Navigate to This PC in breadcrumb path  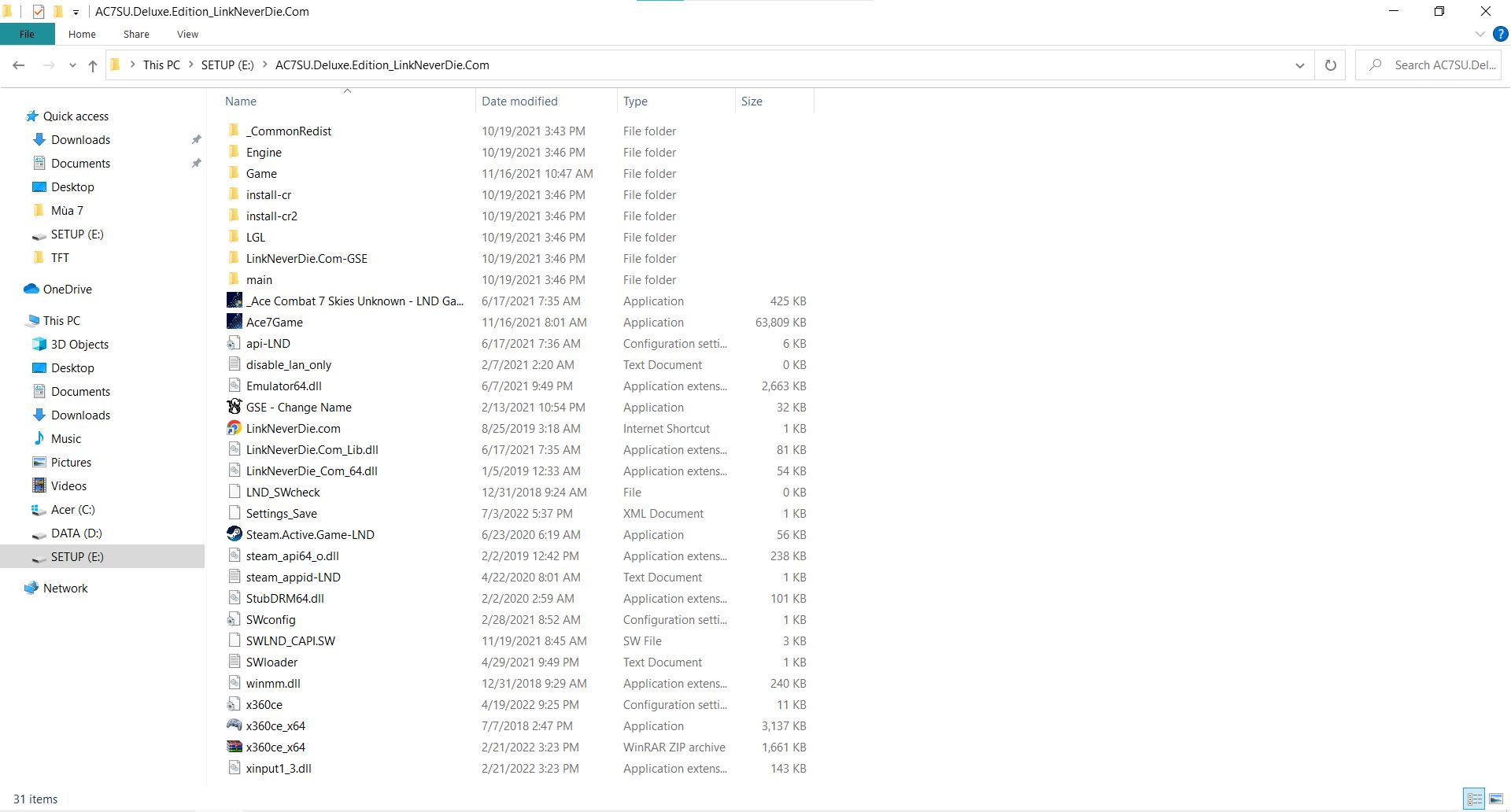pos(161,65)
